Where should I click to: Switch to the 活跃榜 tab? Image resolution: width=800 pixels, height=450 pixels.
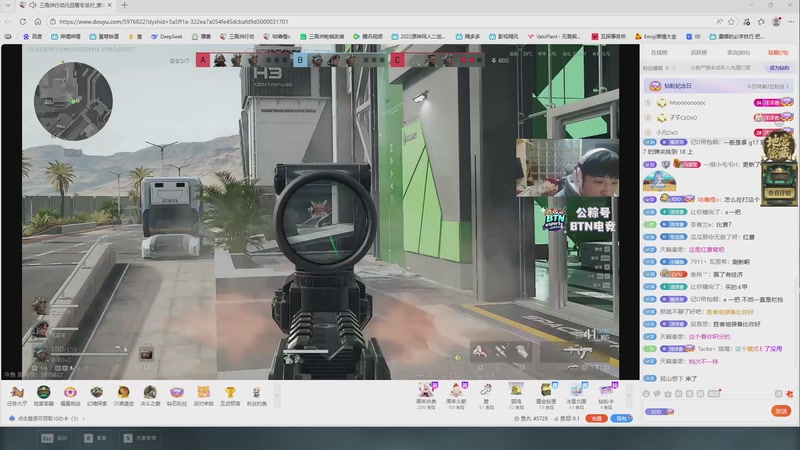[698, 53]
